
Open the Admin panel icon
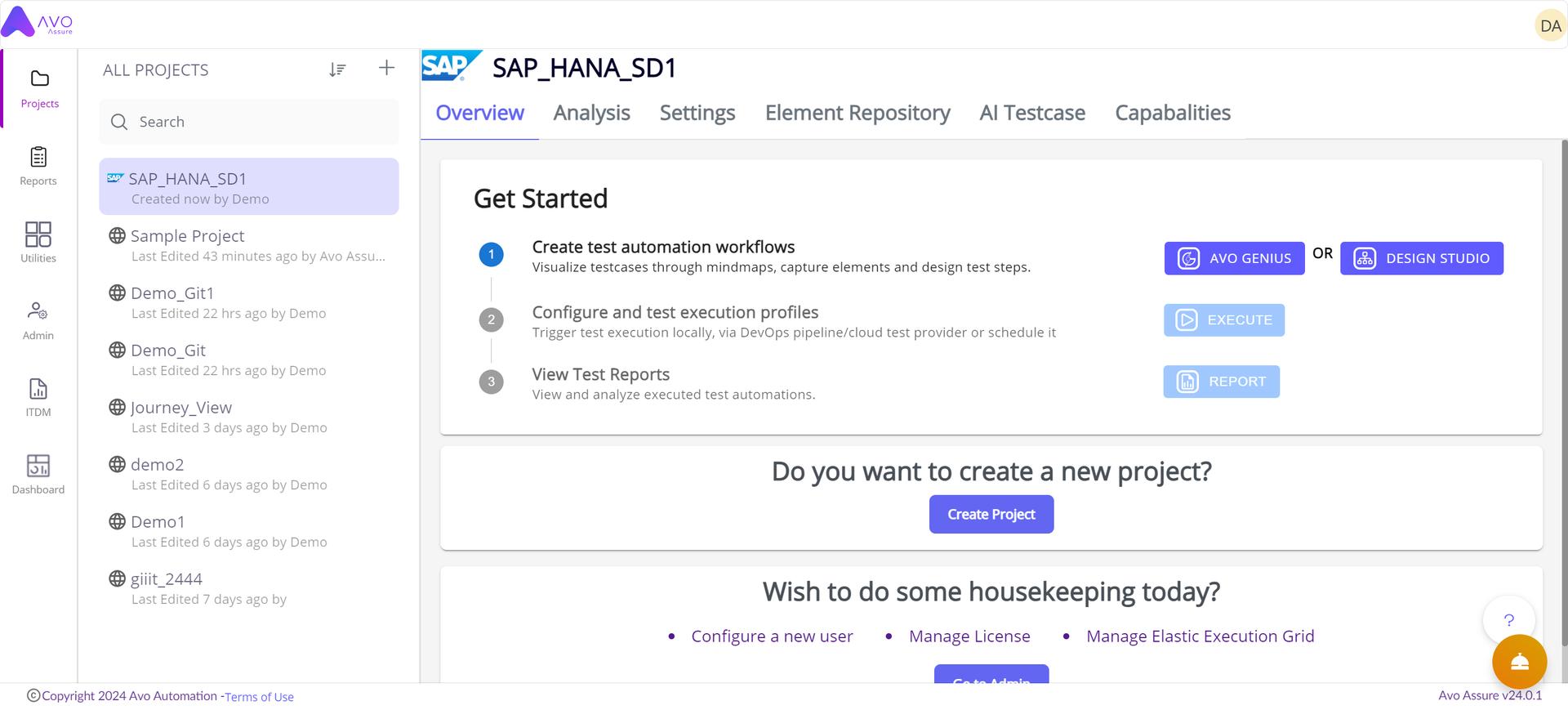click(x=38, y=319)
